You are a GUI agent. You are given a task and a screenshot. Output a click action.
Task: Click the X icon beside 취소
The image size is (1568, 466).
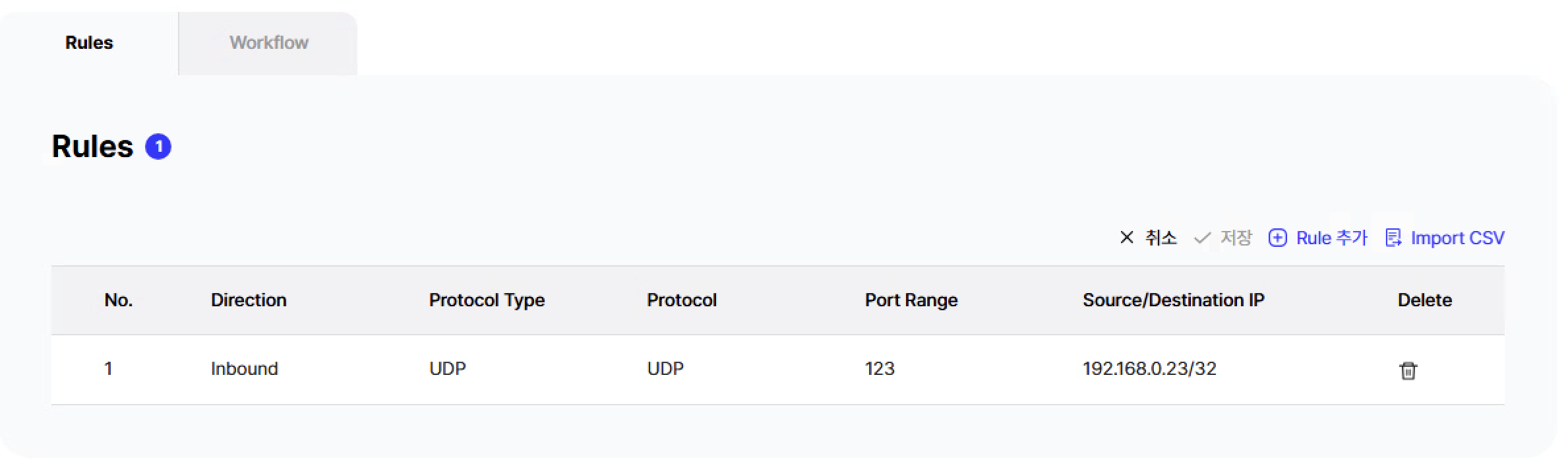point(1126,238)
